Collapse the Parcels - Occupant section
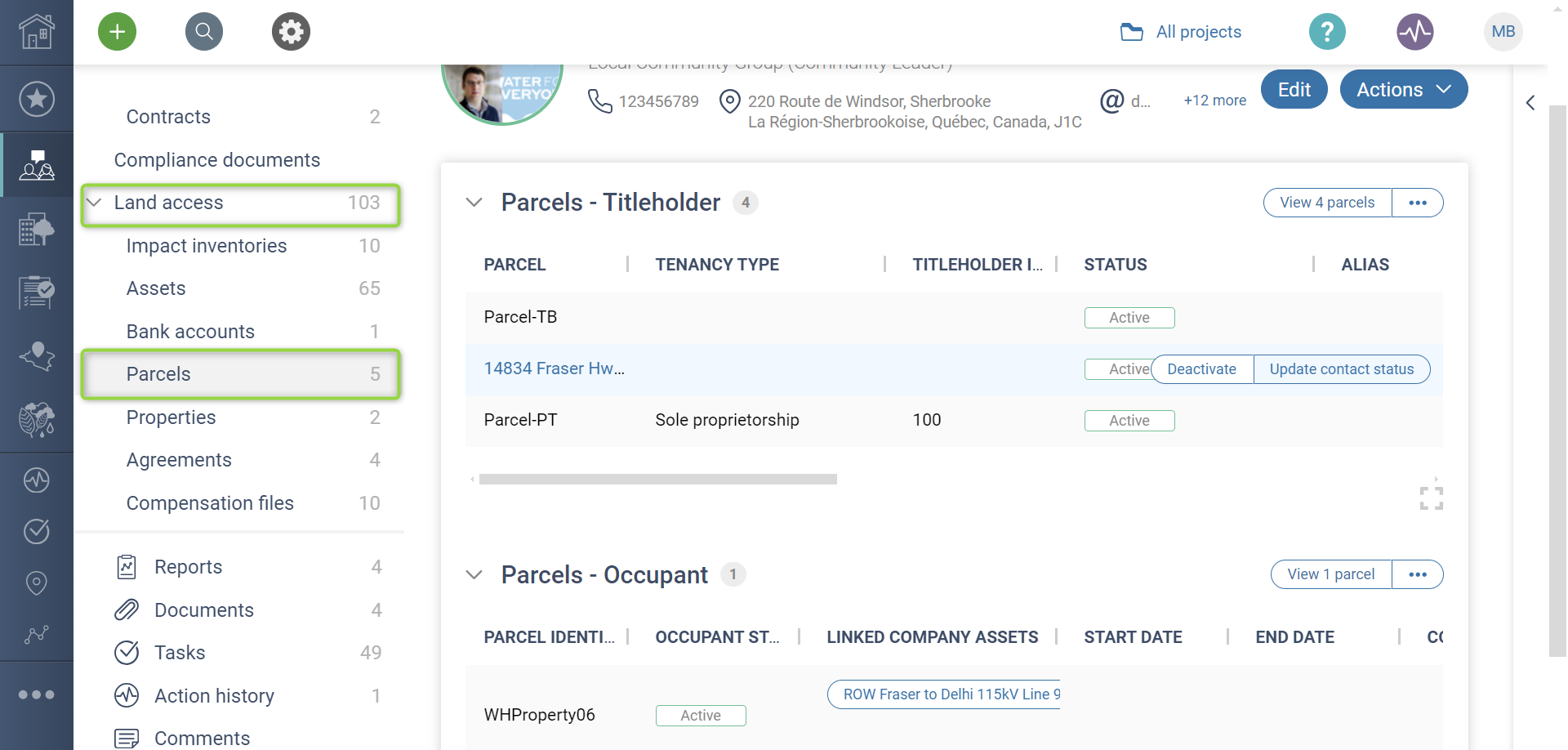 click(474, 575)
